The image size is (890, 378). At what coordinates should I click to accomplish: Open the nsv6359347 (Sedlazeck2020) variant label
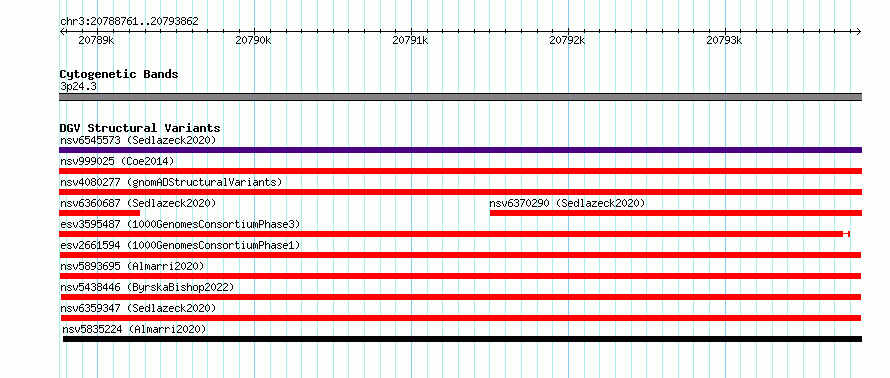[138, 308]
